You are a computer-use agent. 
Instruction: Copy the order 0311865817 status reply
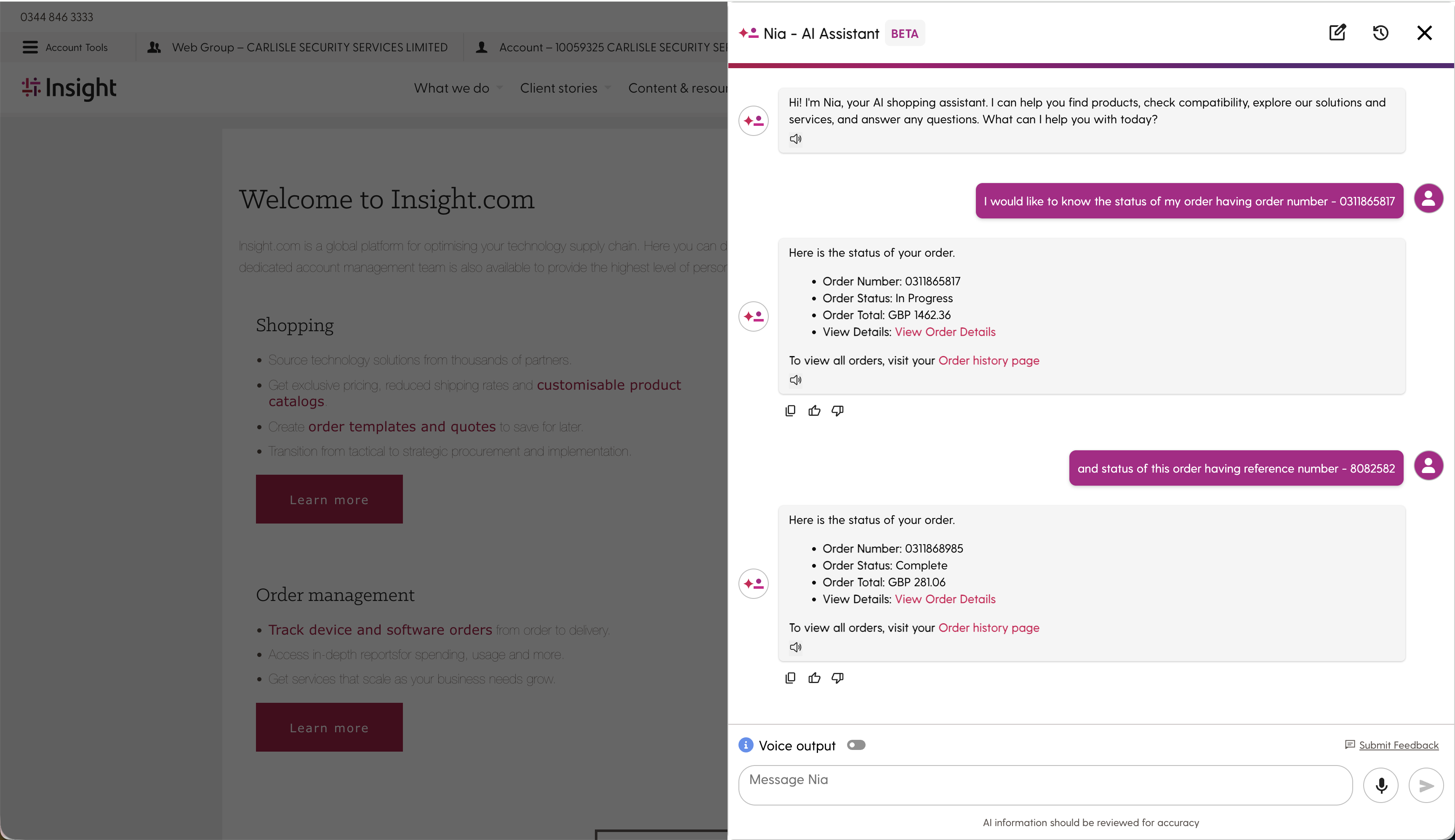(x=791, y=411)
